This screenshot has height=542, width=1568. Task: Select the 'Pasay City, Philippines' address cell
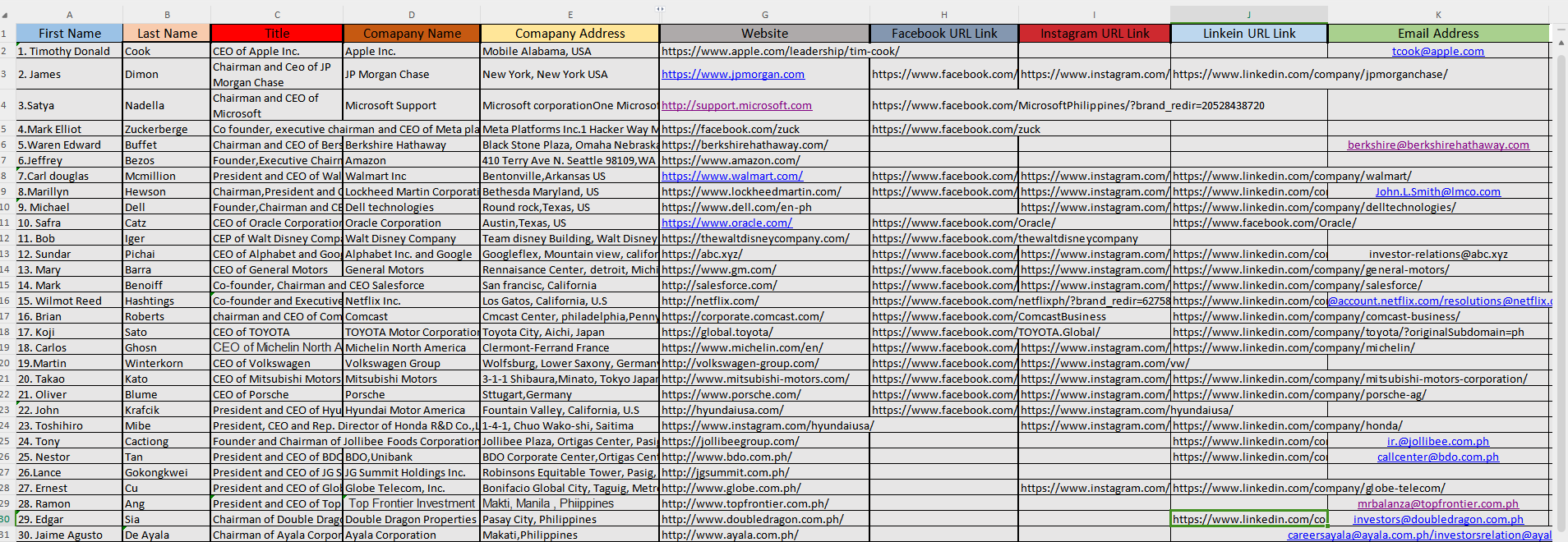(570, 519)
